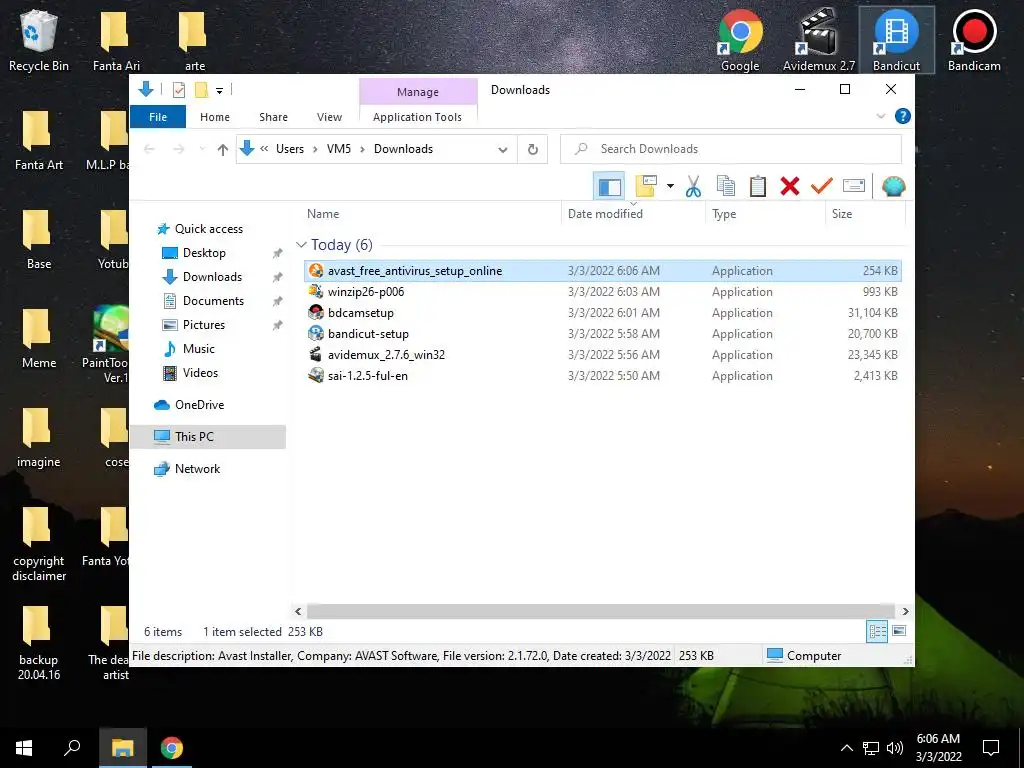1024x768 pixels.
Task: Click the globe shell icon in toolbar
Action: pyautogui.click(x=893, y=187)
